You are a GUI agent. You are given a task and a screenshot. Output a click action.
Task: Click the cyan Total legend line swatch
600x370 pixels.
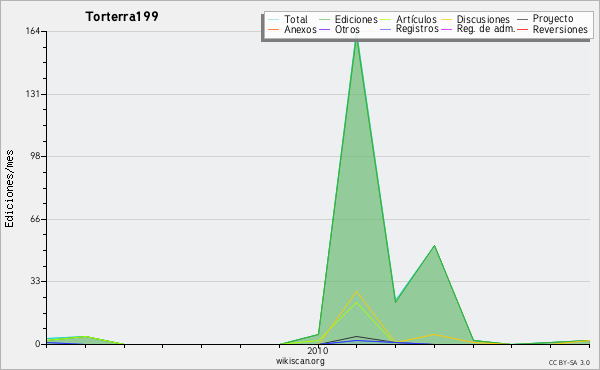point(274,19)
